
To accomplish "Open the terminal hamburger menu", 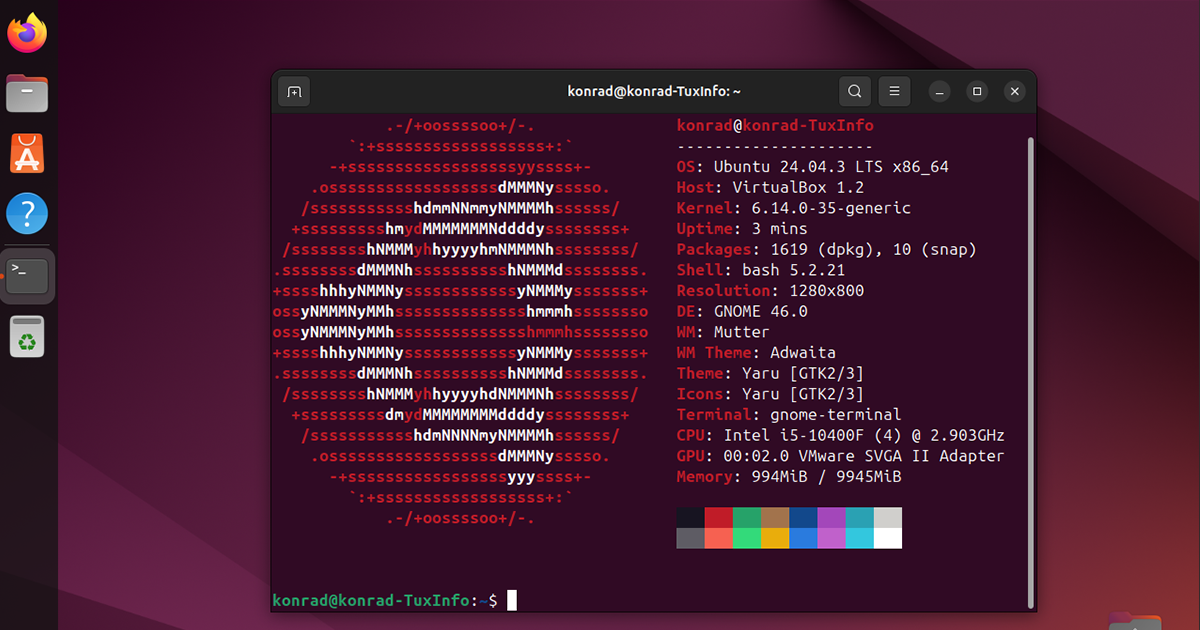I will (894, 92).
